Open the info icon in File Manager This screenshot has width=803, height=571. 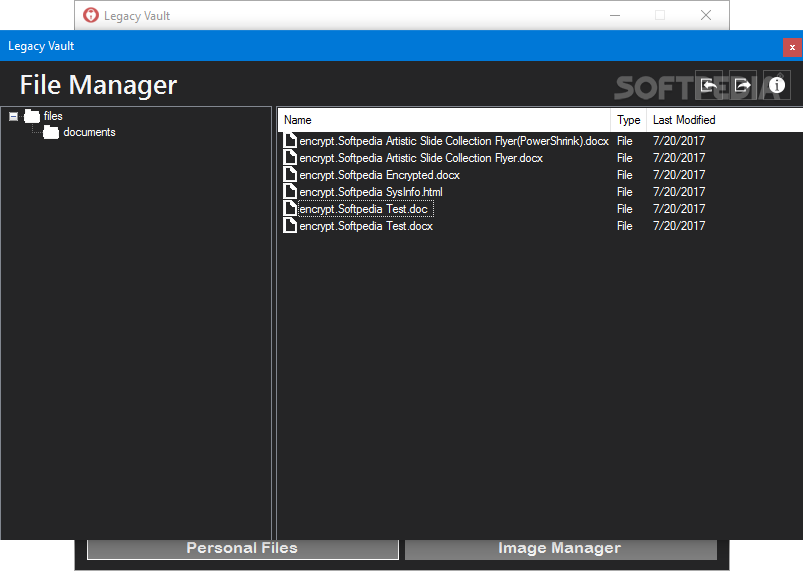point(776,85)
